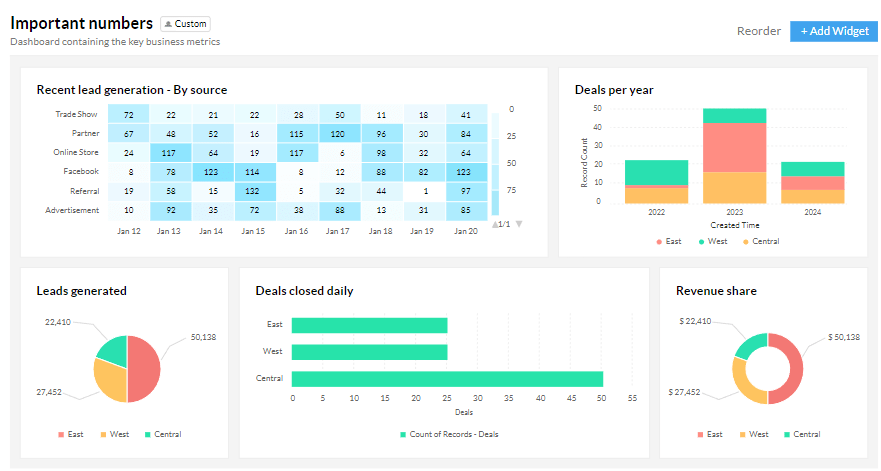Viewport: 881px width, 471px height.
Task: Toggle East legend in Revenue share
Action: [710, 434]
